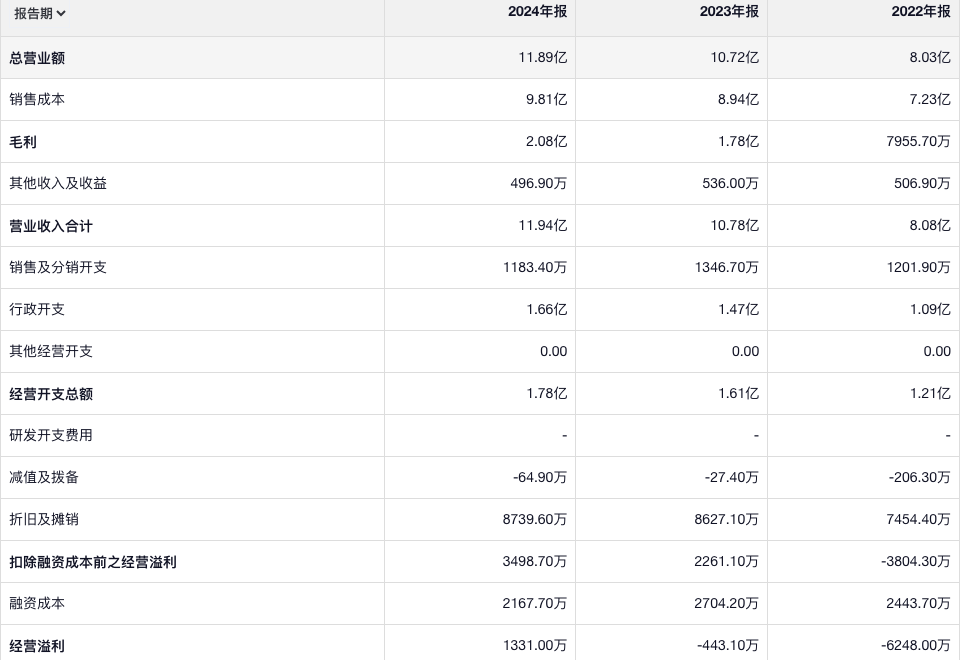The image size is (961, 660).
Task: Select the 研发开支费用 row label
Action: [51, 436]
